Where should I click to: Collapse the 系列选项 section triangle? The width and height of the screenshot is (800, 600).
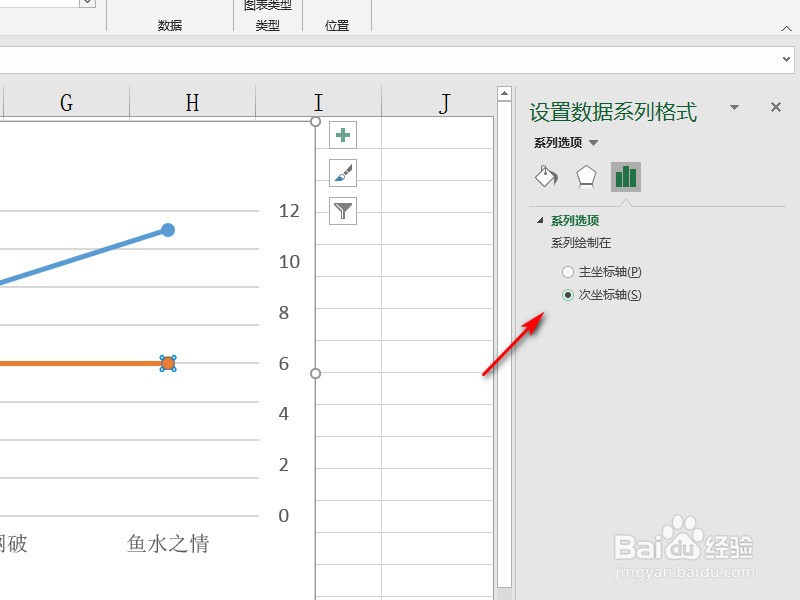[541, 219]
